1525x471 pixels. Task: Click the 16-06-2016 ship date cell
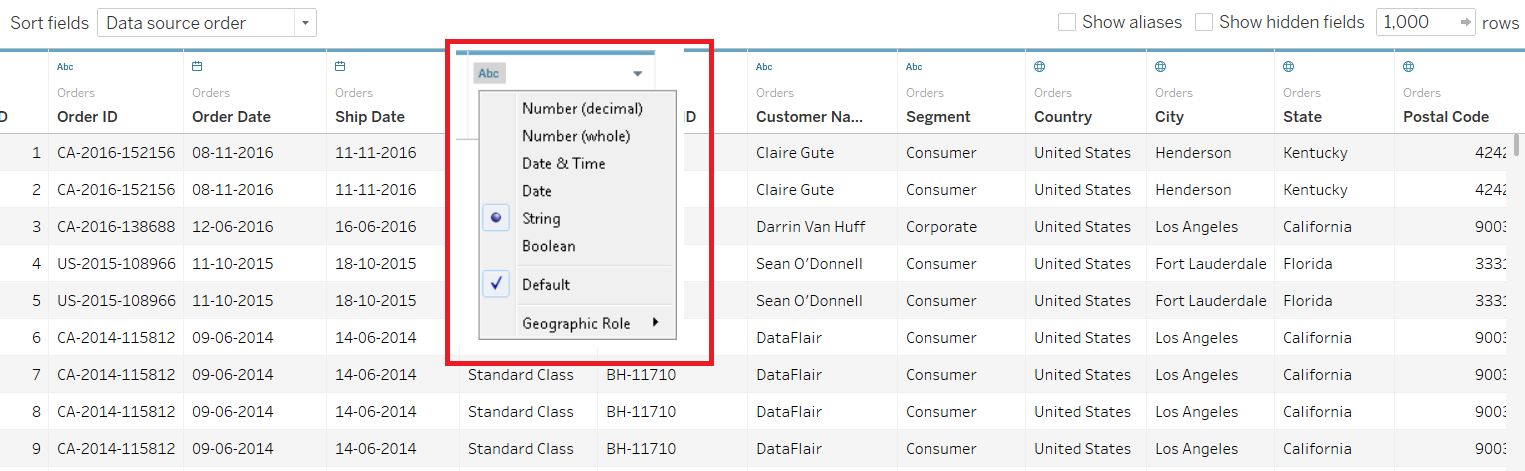(x=376, y=227)
